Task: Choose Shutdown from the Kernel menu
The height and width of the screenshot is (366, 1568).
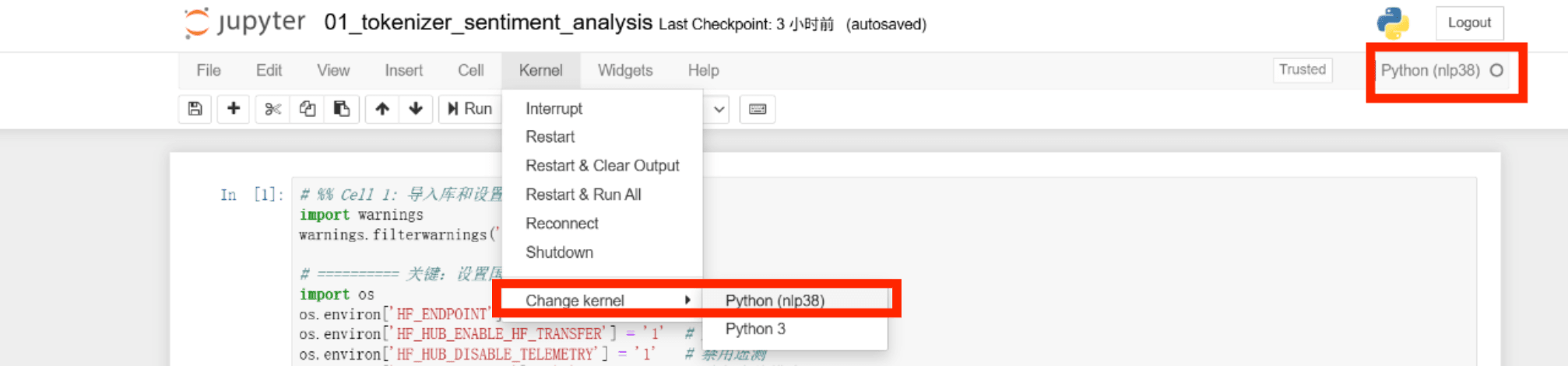Action: (x=602, y=252)
